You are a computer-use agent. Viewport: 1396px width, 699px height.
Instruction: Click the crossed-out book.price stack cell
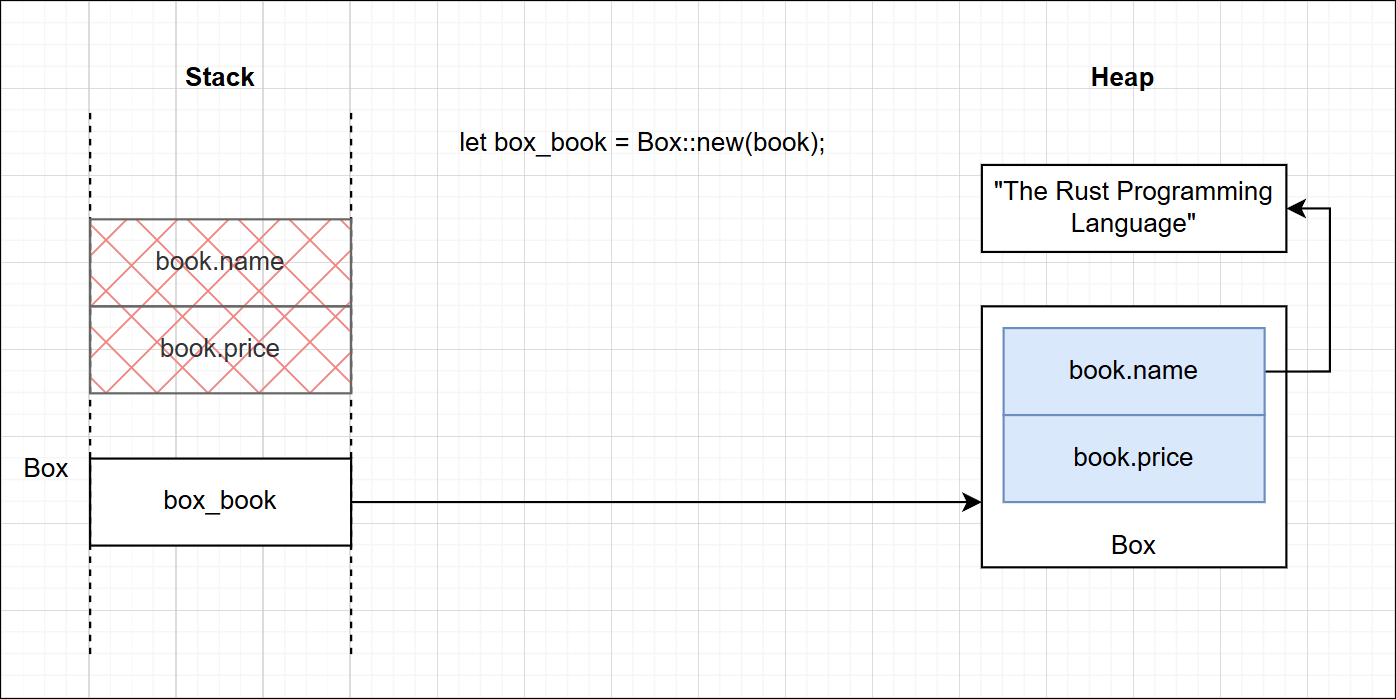[220, 349]
